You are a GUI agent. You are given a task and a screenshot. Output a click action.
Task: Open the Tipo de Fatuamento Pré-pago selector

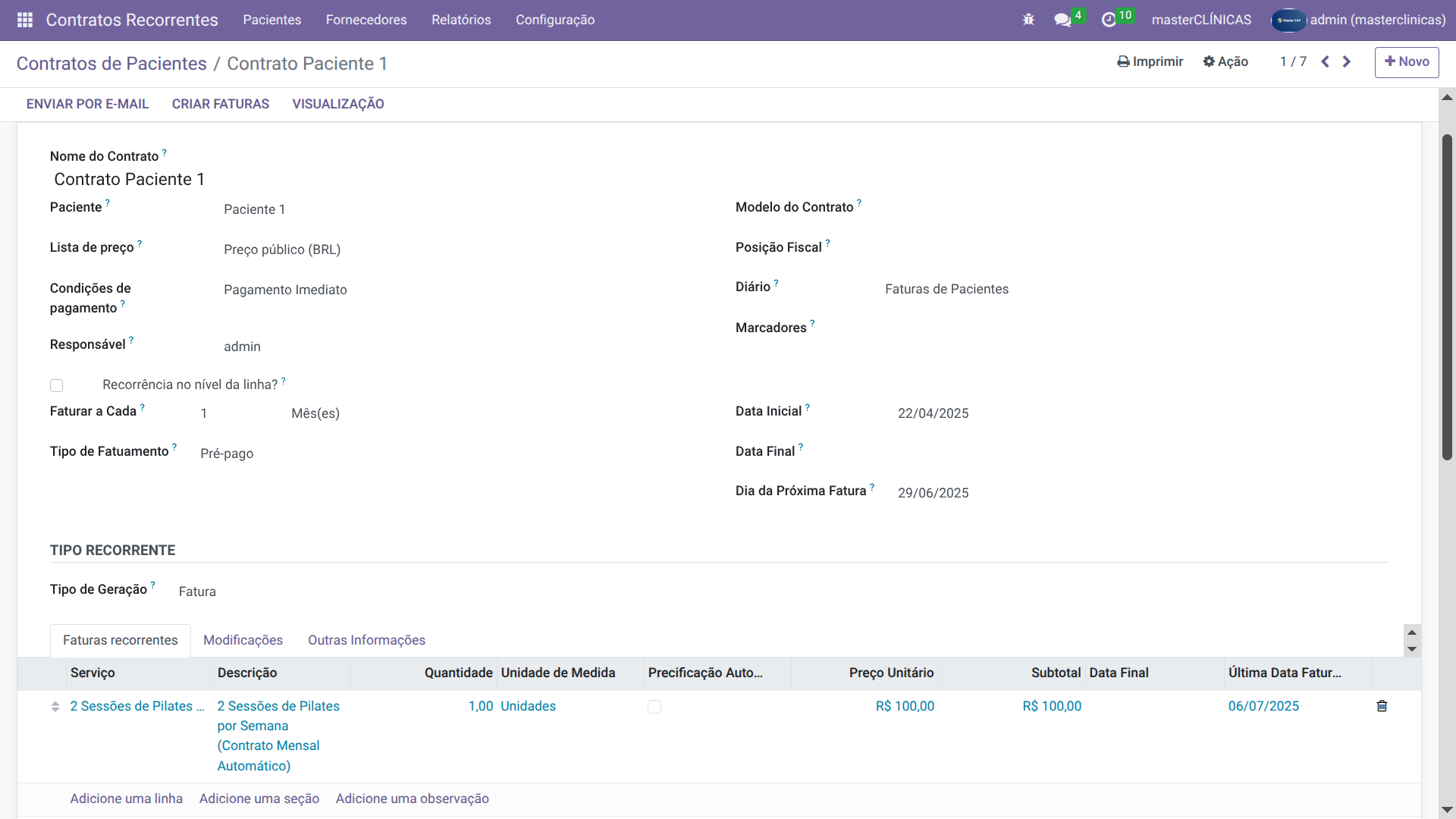pyautogui.click(x=227, y=453)
